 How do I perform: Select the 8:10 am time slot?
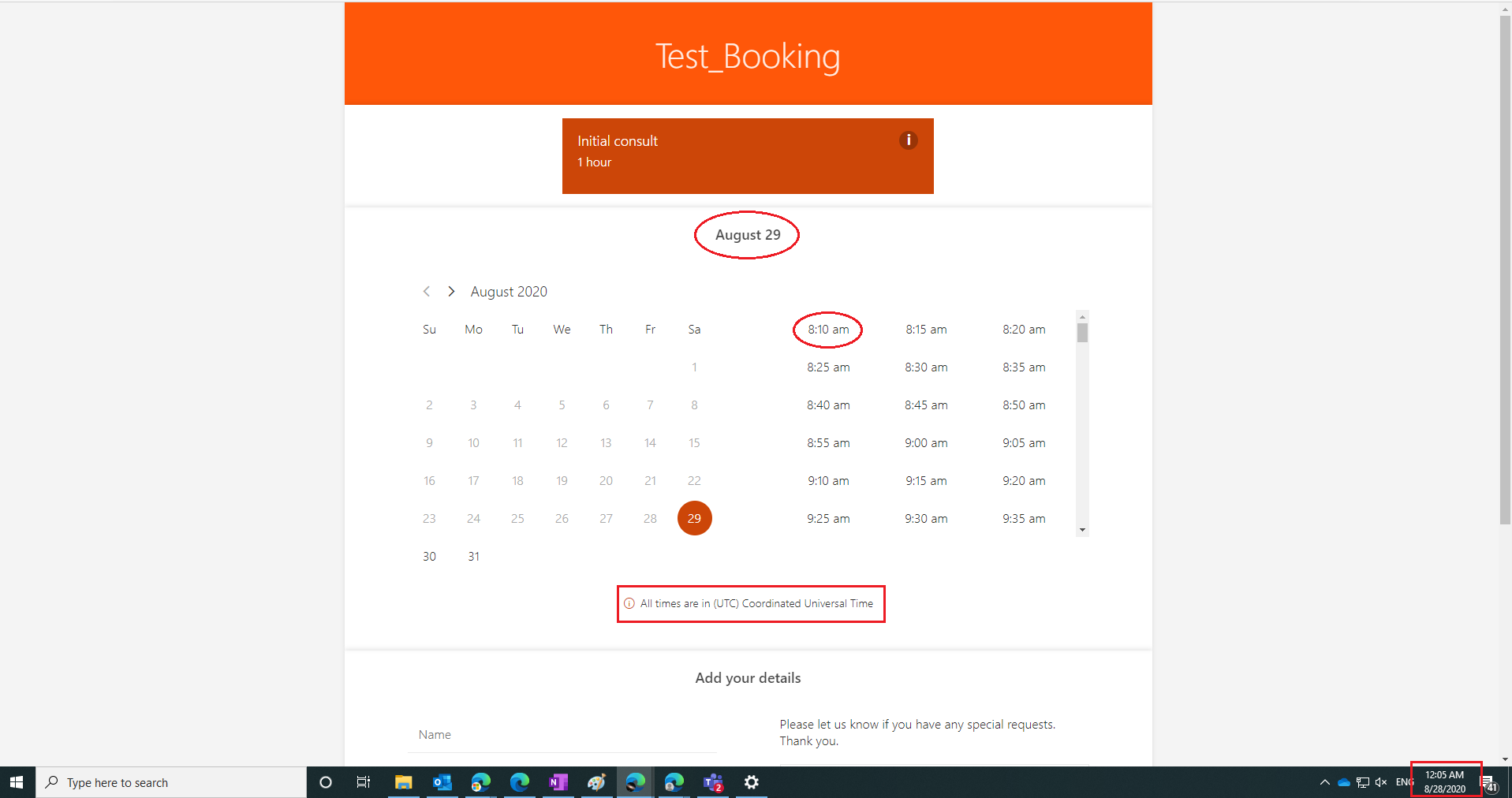pyautogui.click(x=828, y=330)
